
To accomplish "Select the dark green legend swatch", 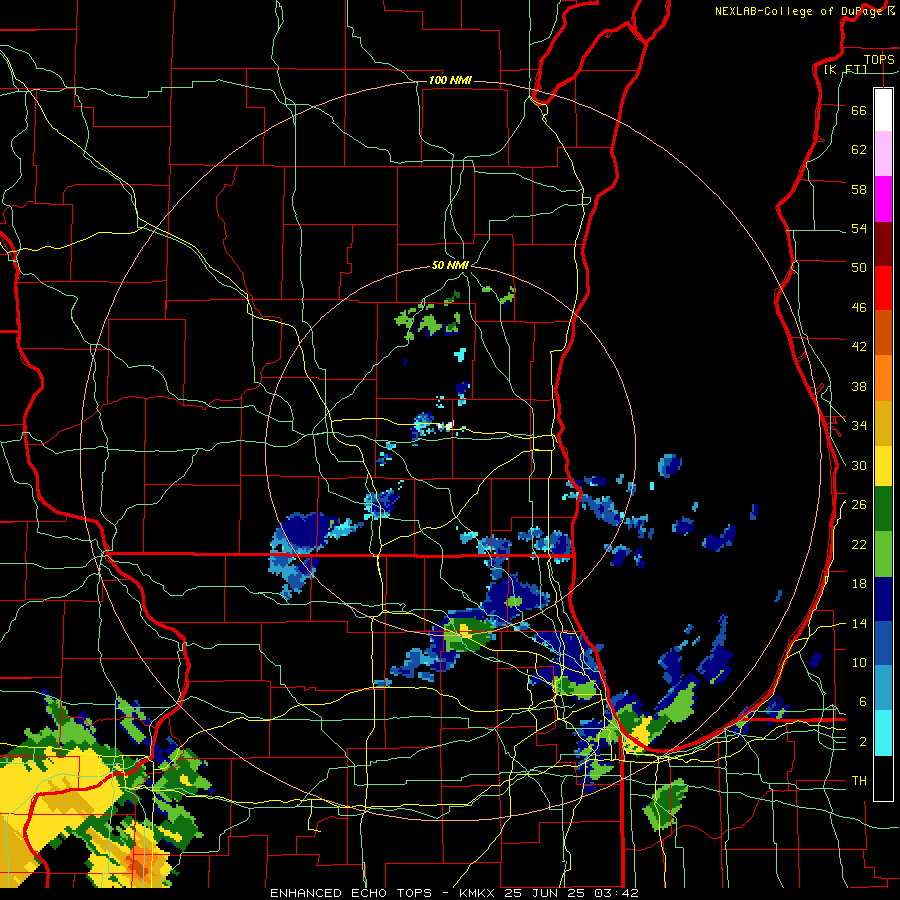I will 883,509.
